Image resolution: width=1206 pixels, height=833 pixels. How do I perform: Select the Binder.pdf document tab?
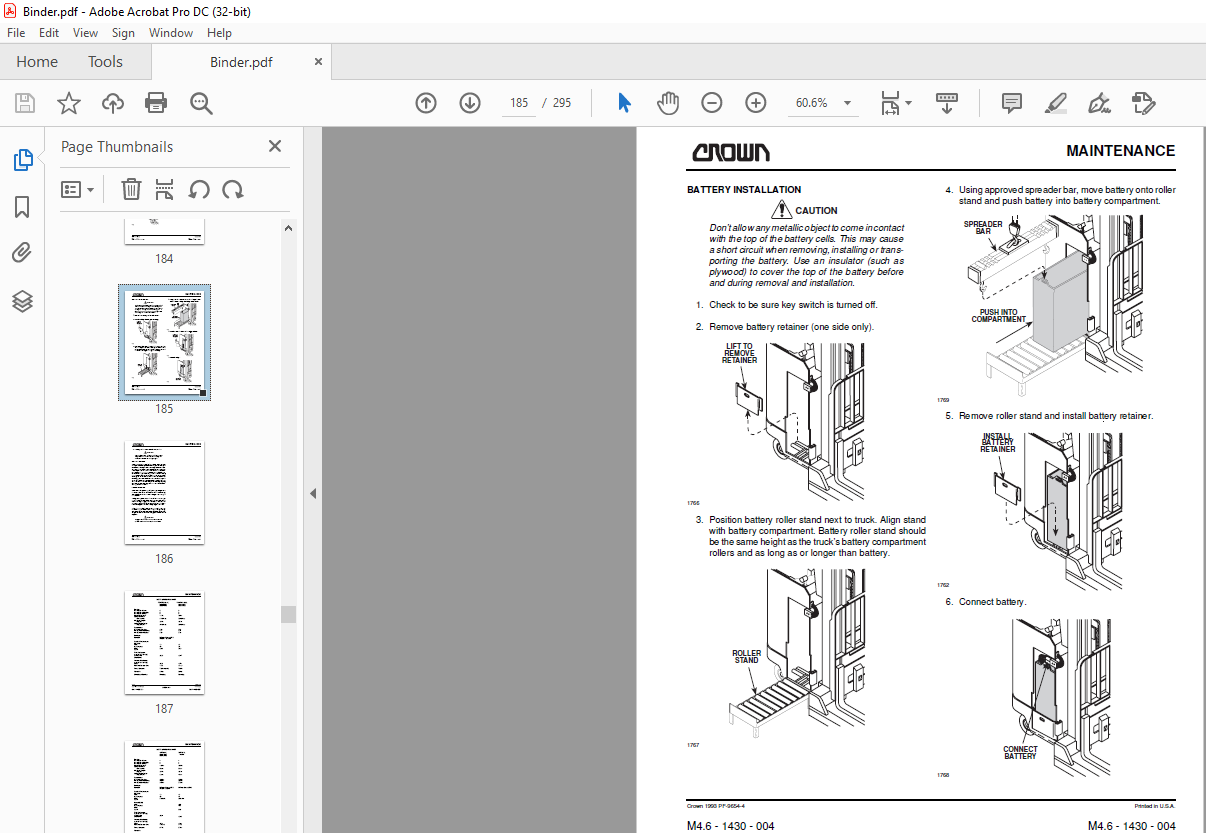241,62
